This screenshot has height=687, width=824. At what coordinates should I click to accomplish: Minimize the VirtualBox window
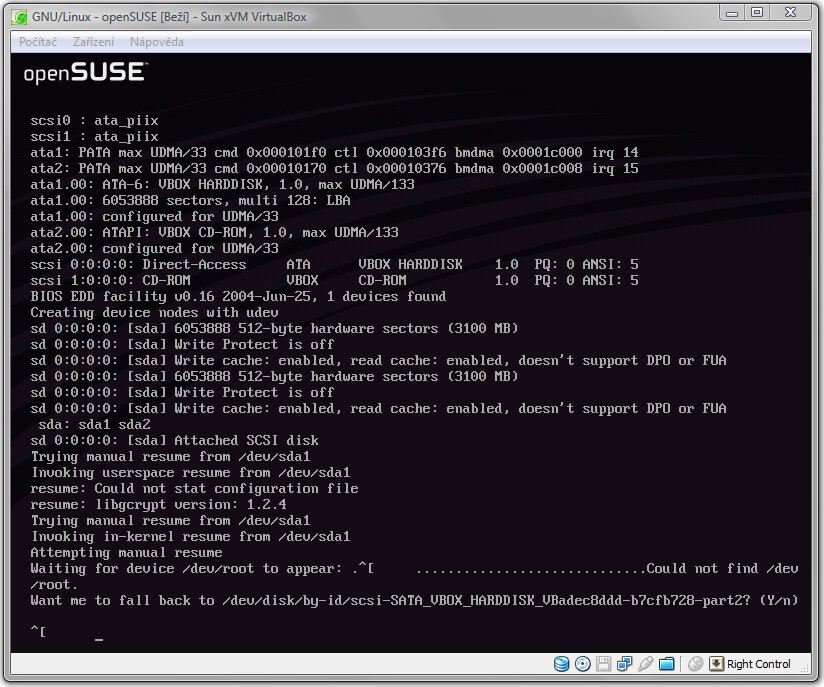732,13
